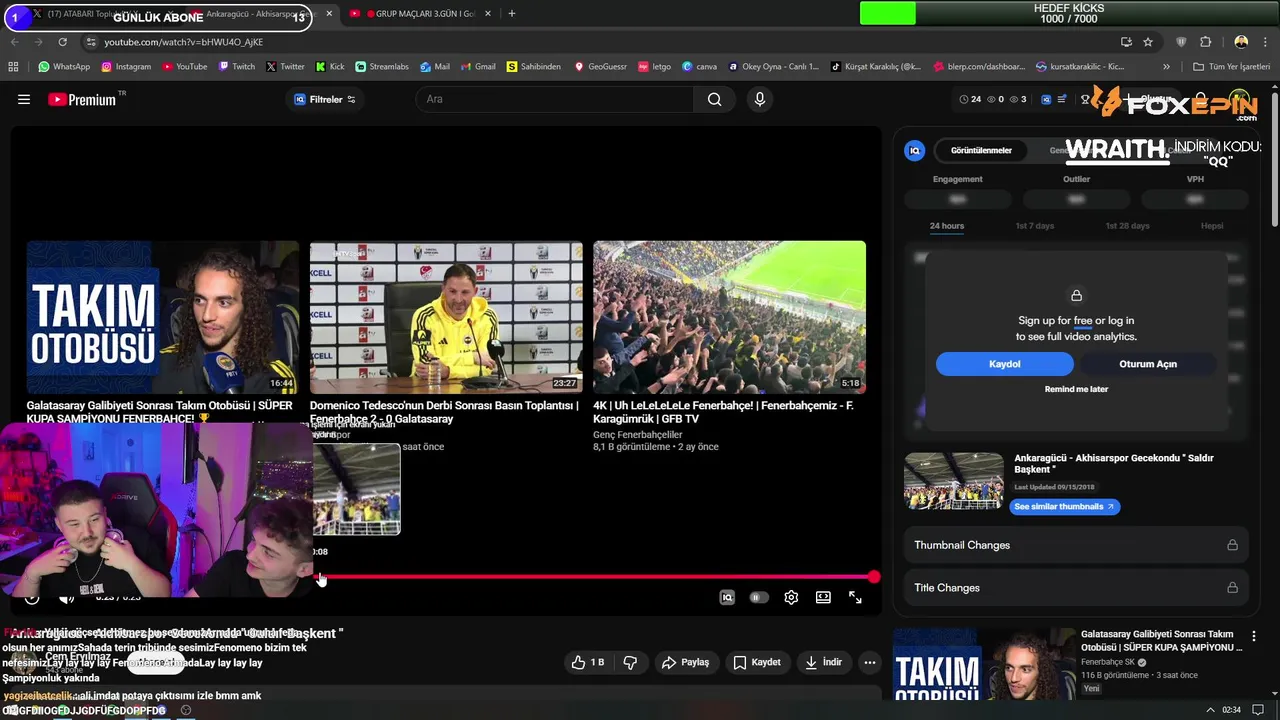Open the GeoGuessr bookmark
This screenshot has height=720, width=1280.
pyautogui.click(x=600, y=67)
